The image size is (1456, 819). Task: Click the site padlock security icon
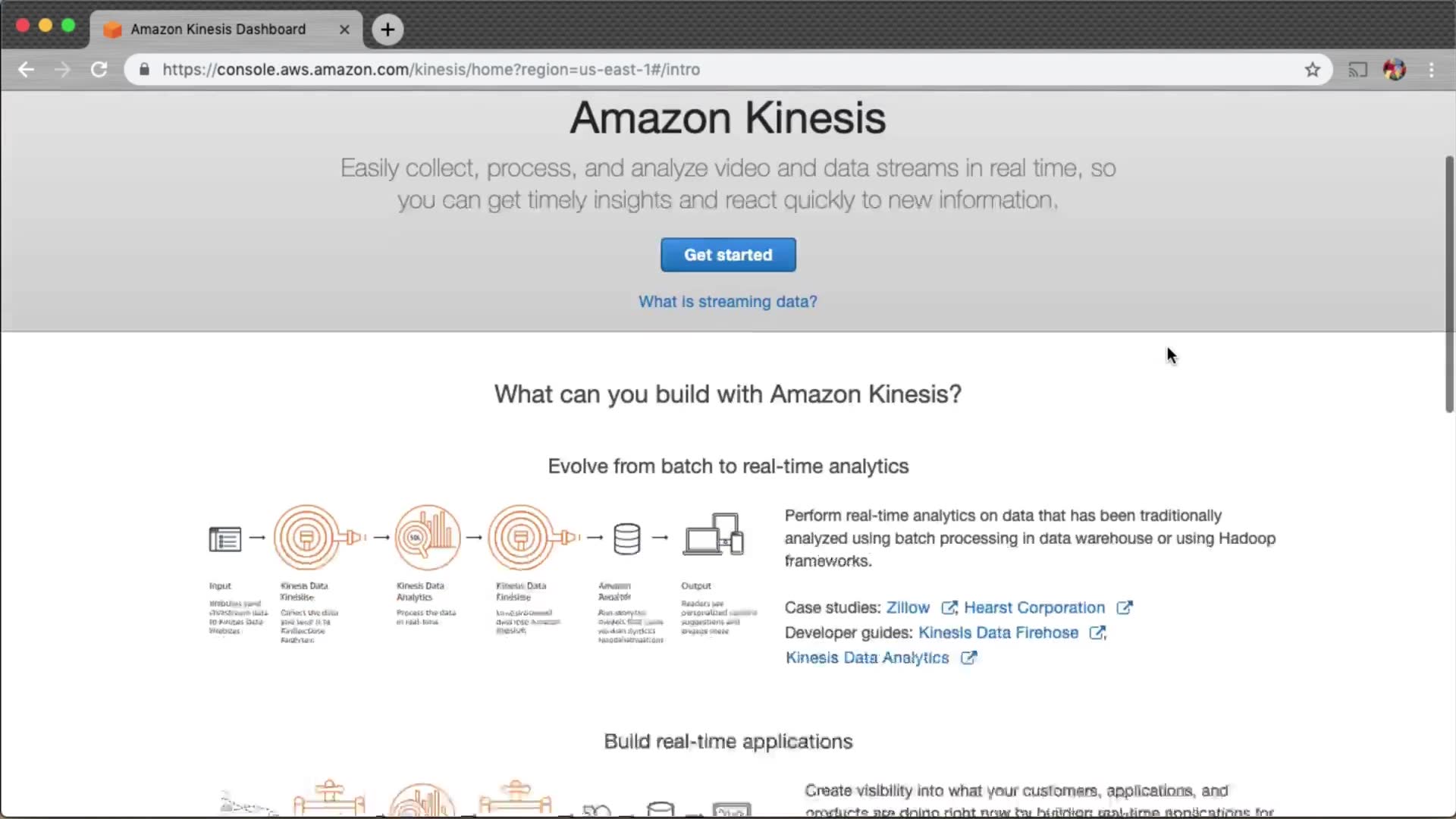point(144,70)
